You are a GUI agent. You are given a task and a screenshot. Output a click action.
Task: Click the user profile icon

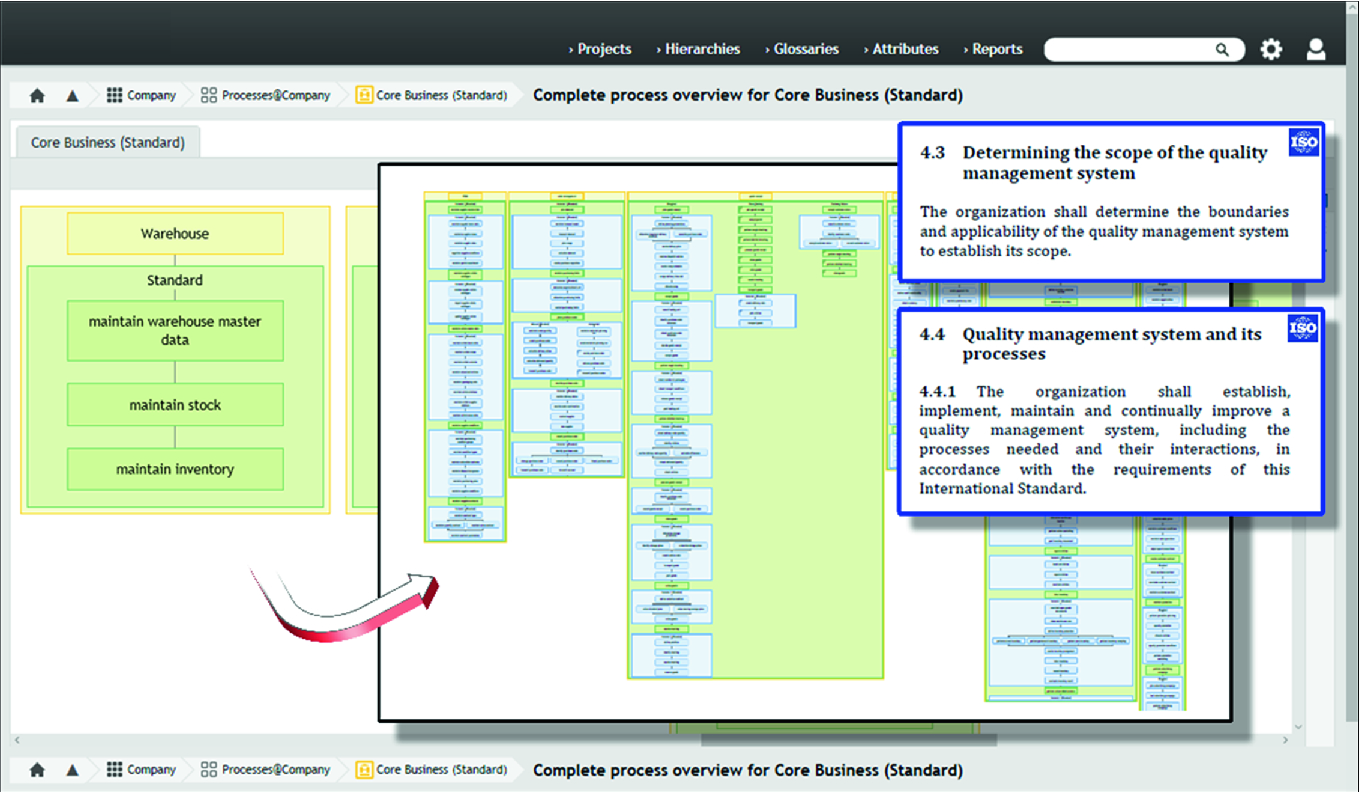1315,48
